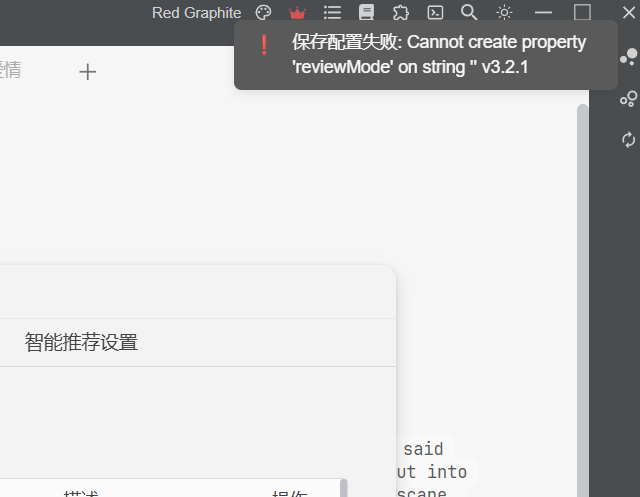Click the circular sync arrows icon
The width and height of the screenshot is (640, 497).
click(x=629, y=140)
